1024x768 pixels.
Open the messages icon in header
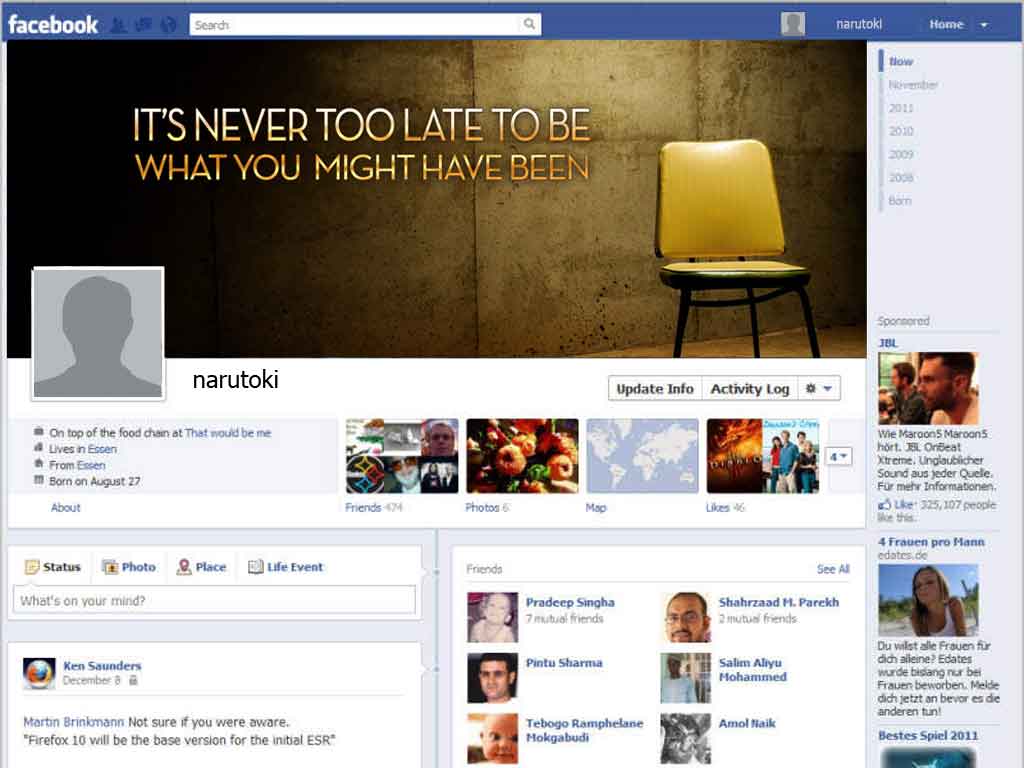(x=143, y=25)
